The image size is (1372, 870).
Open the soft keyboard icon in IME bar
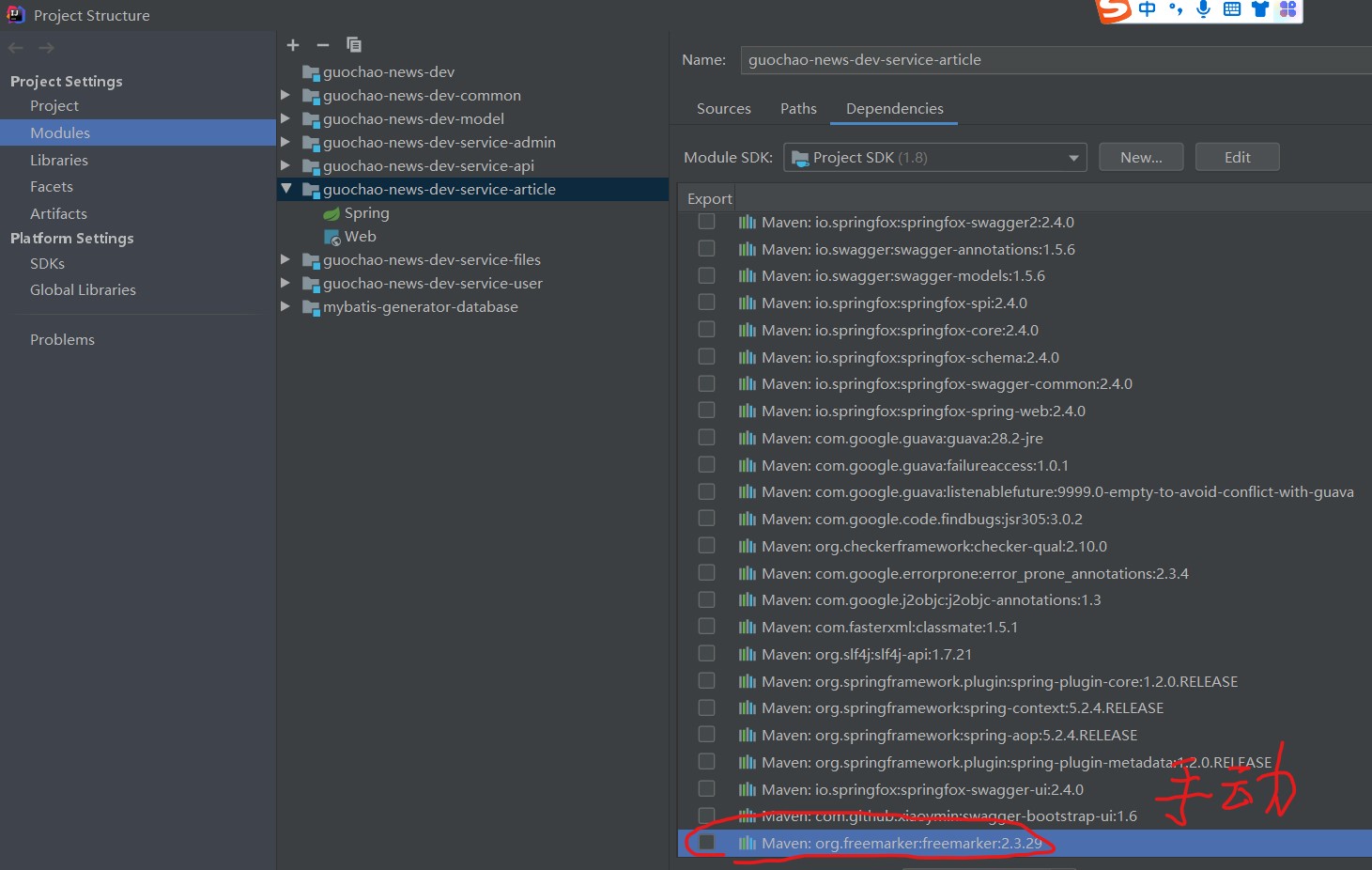click(1232, 9)
